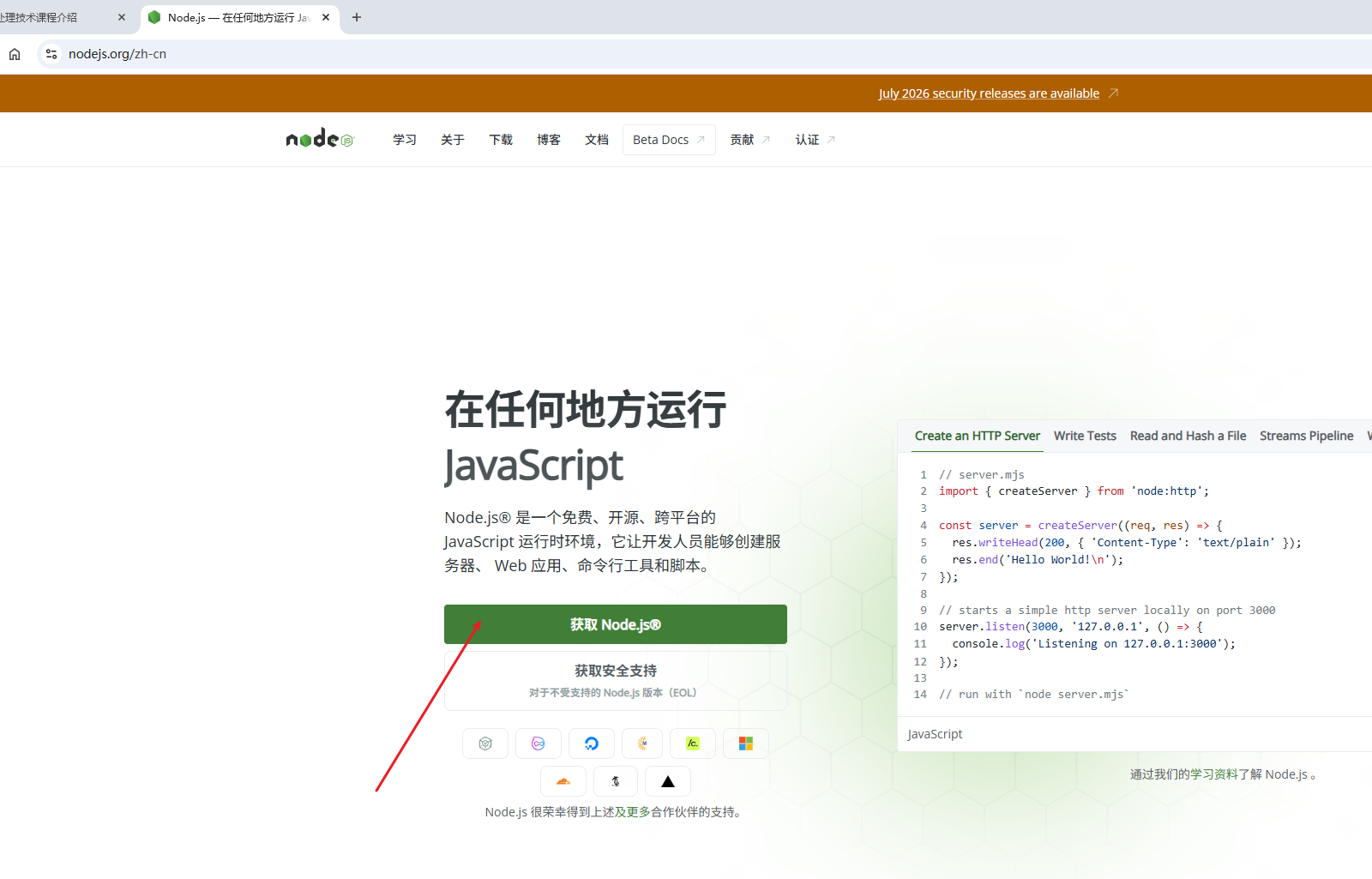View site information icon beside the URL
Screen dimensions: 1372x879
pyautogui.click(x=51, y=54)
